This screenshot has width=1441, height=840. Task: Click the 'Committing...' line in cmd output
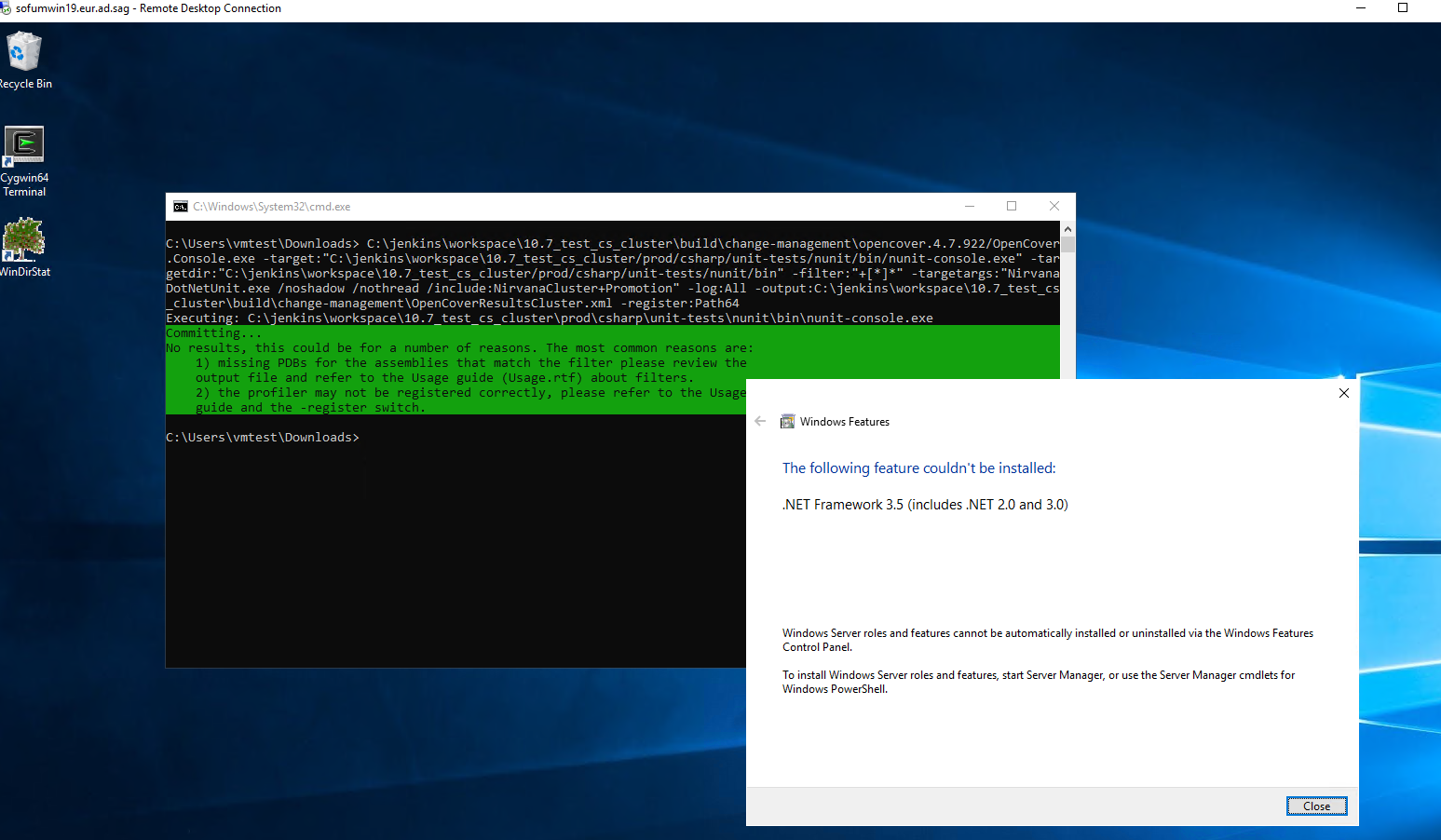point(214,333)
